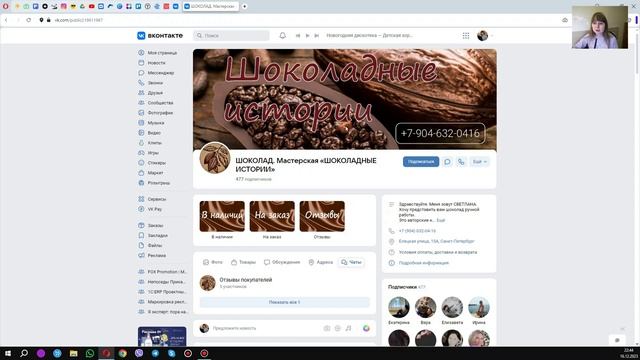The height and width of the screenshot is (360, 640).
Task: Open Telegram from taskbar
Action: click(155, 353)
